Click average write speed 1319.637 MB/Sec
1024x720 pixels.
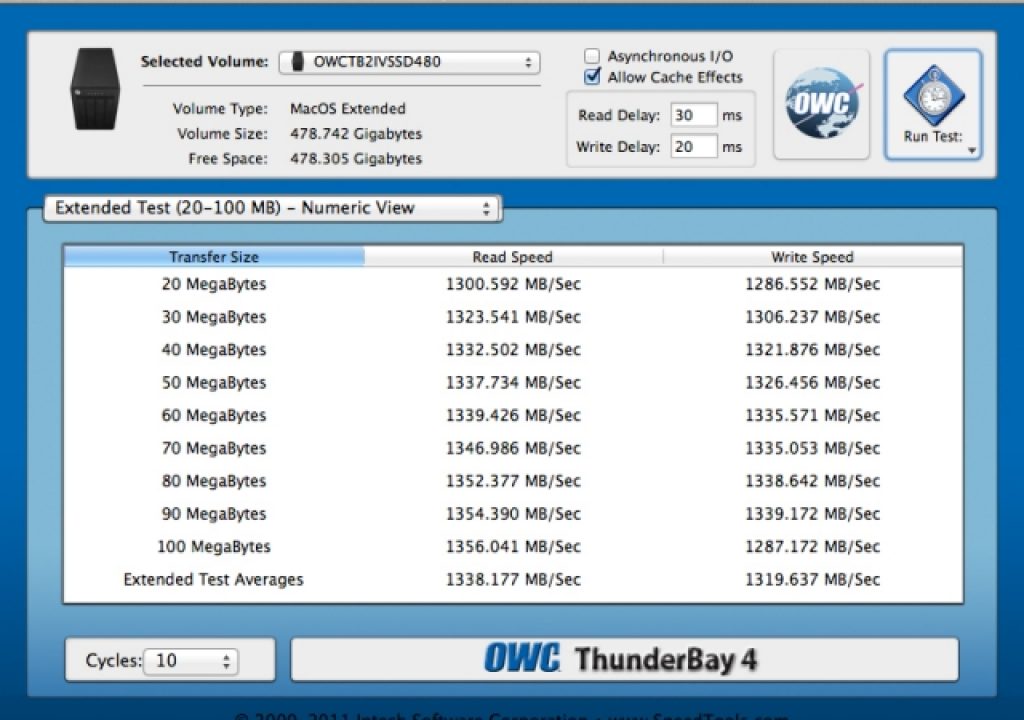click(812, 580)
